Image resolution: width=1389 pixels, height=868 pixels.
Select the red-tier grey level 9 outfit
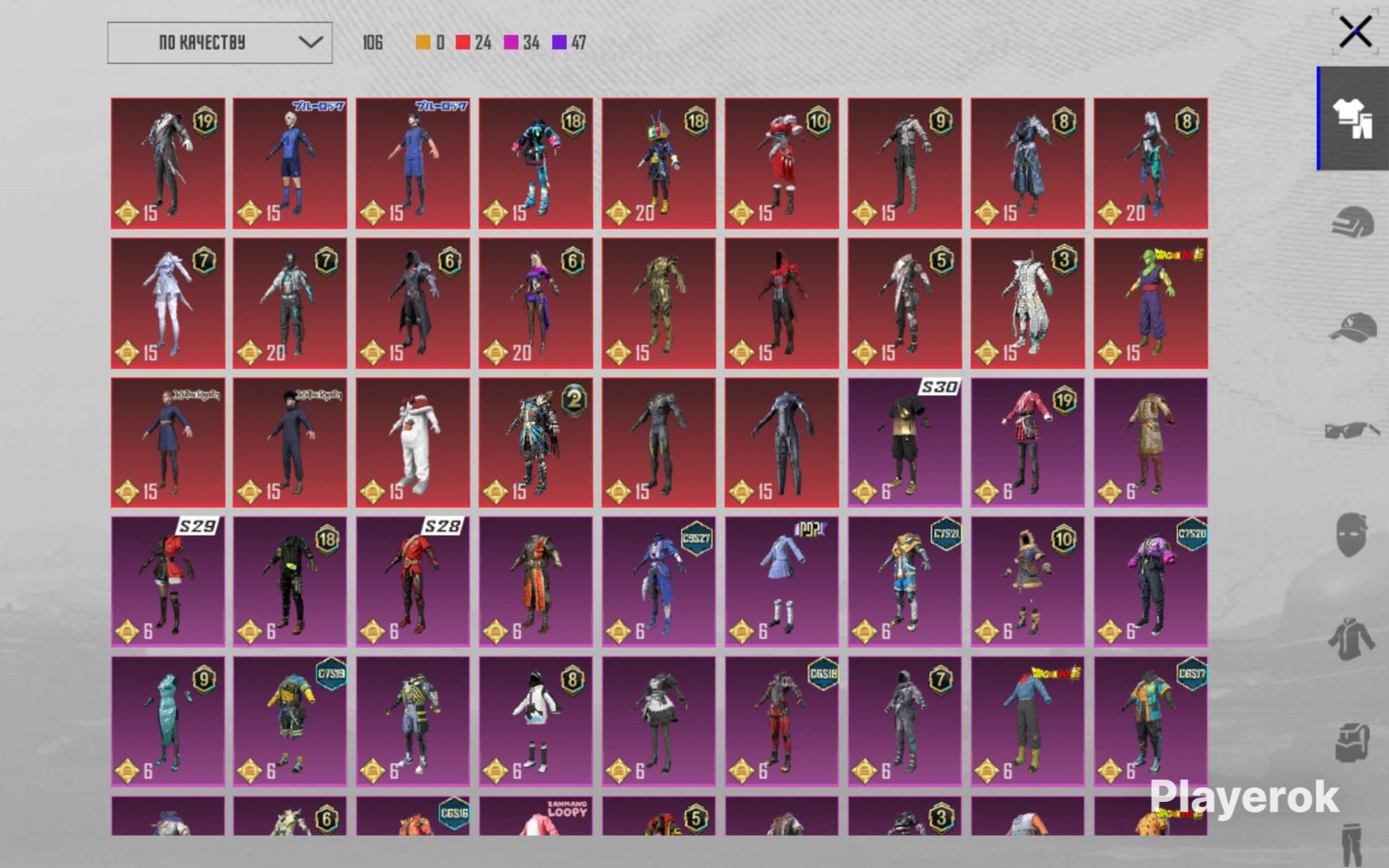pos(905,163)
